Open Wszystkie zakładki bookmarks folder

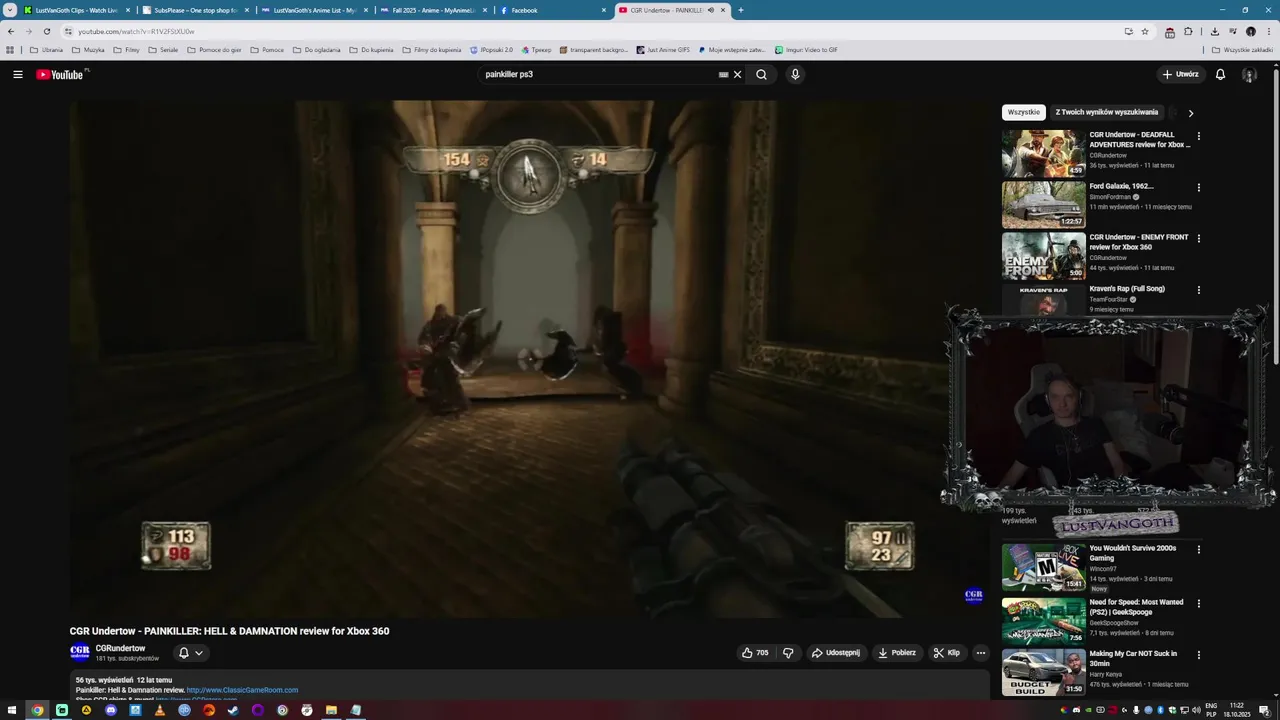[1242, 50]
